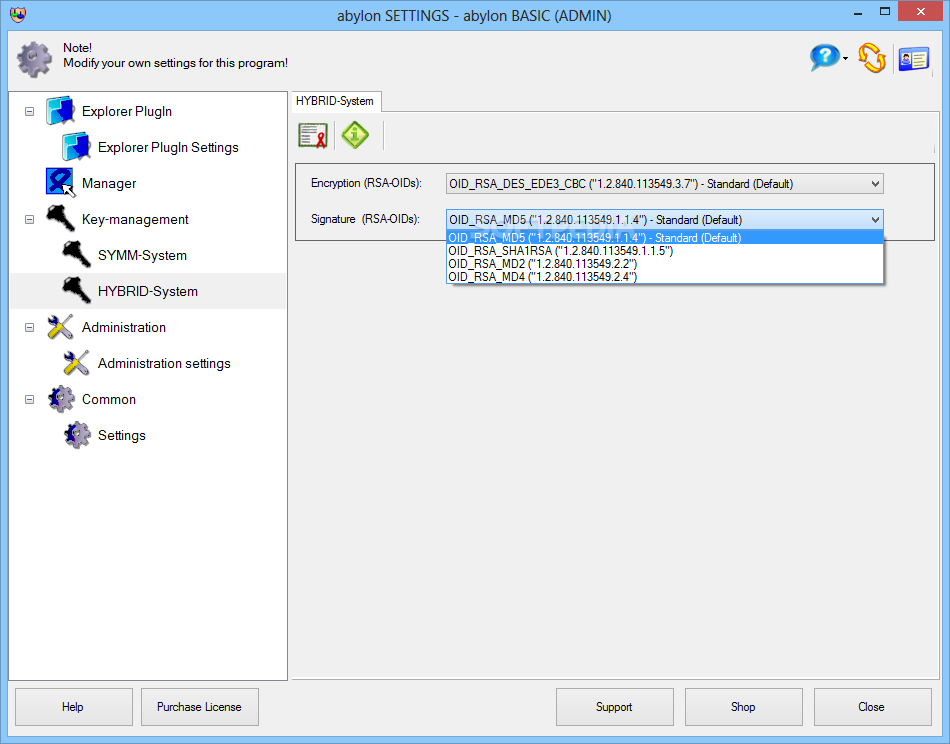Click the abylon app icon in title bar
Screen dimensions: 950x744
(x=18, y=14)
